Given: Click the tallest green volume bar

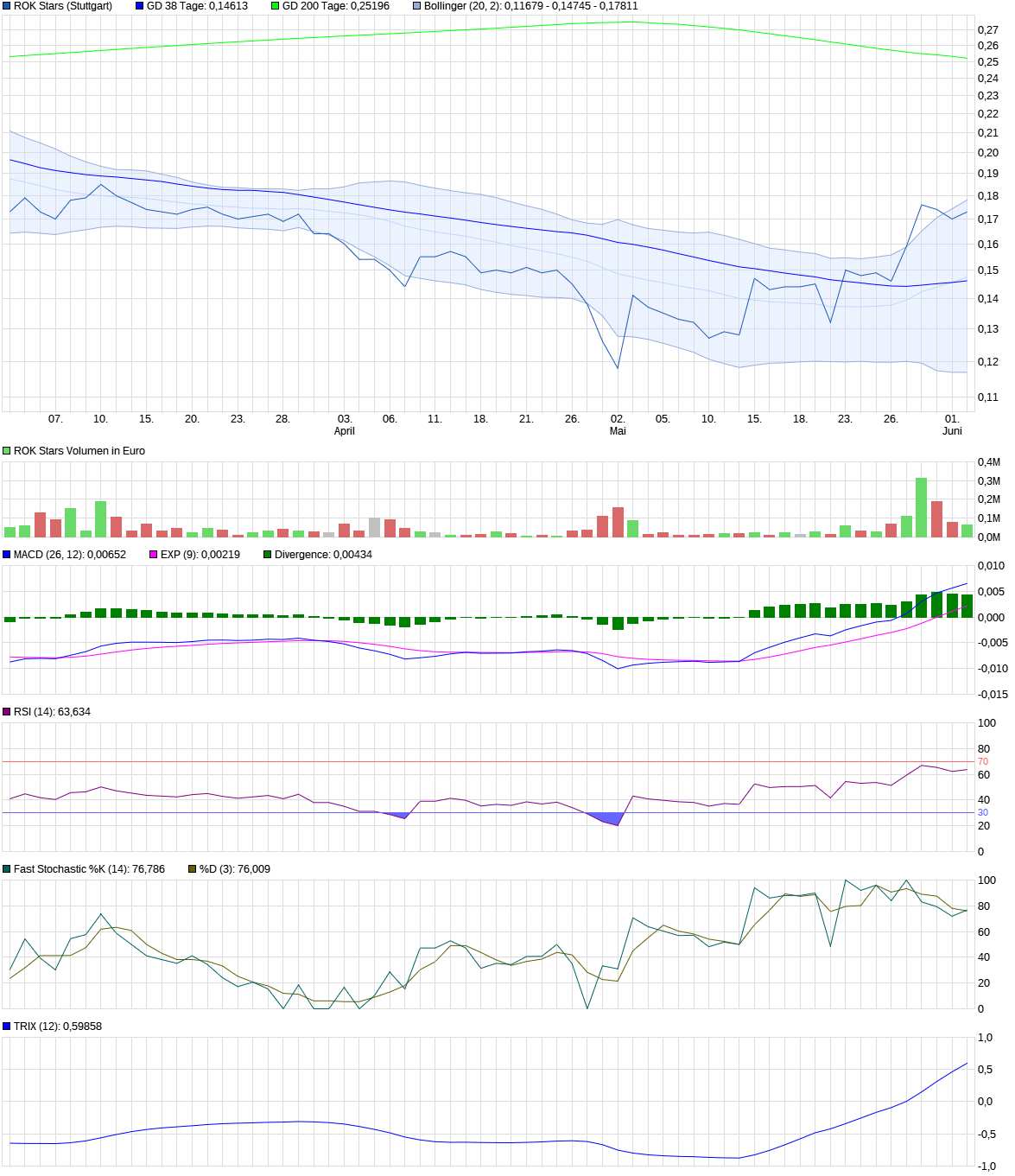Looking at the screenshot, I should click(x=921, y=507).
